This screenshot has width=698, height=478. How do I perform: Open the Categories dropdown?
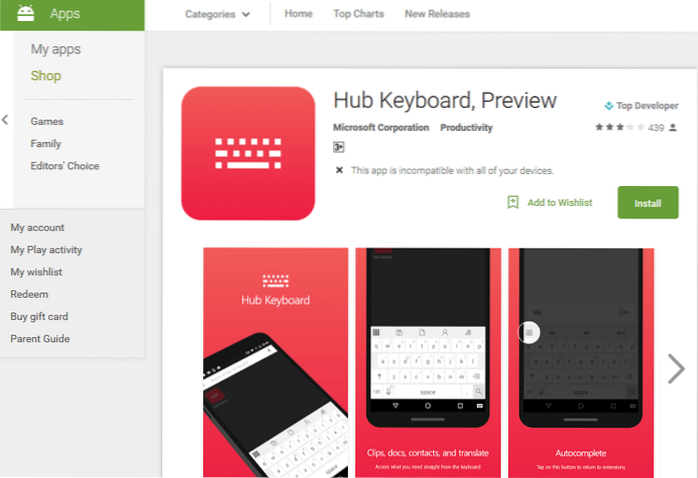click(x=217, y=14)
